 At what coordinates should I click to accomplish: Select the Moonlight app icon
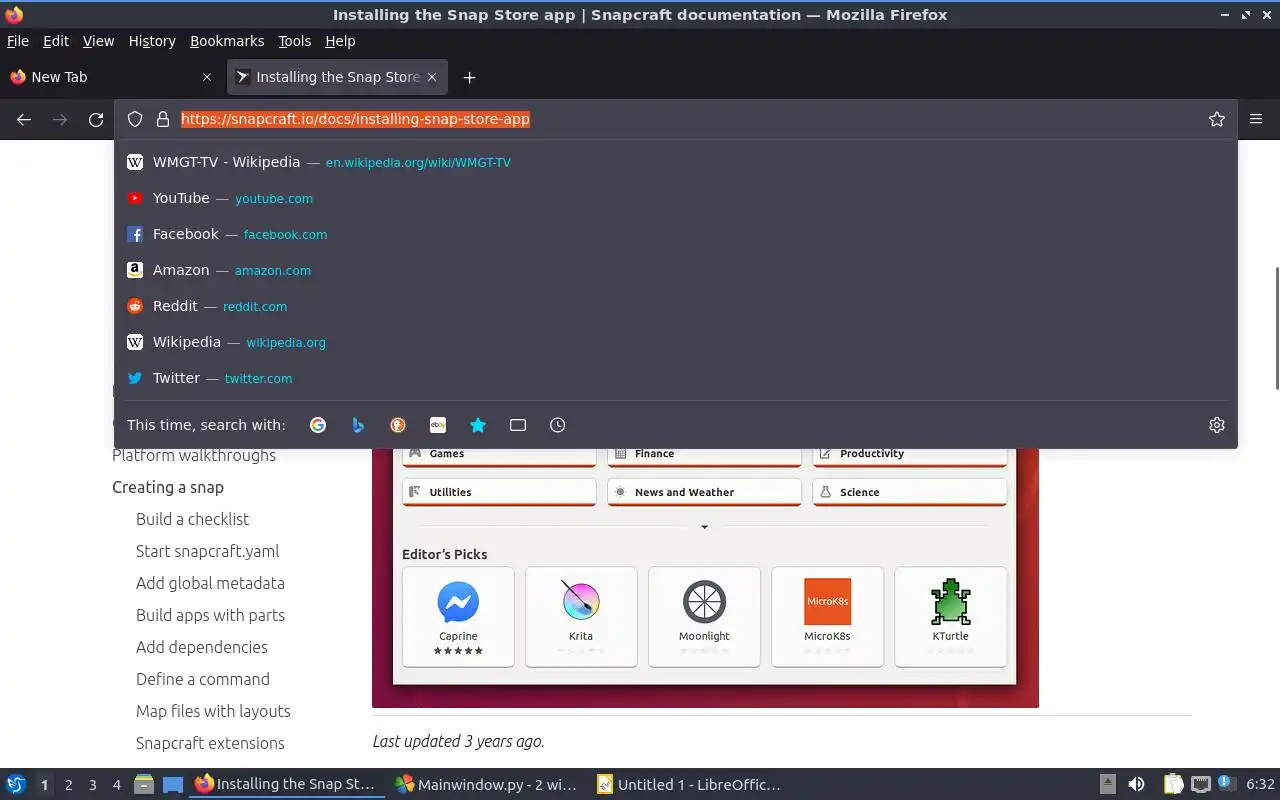[x=704, y=603]
